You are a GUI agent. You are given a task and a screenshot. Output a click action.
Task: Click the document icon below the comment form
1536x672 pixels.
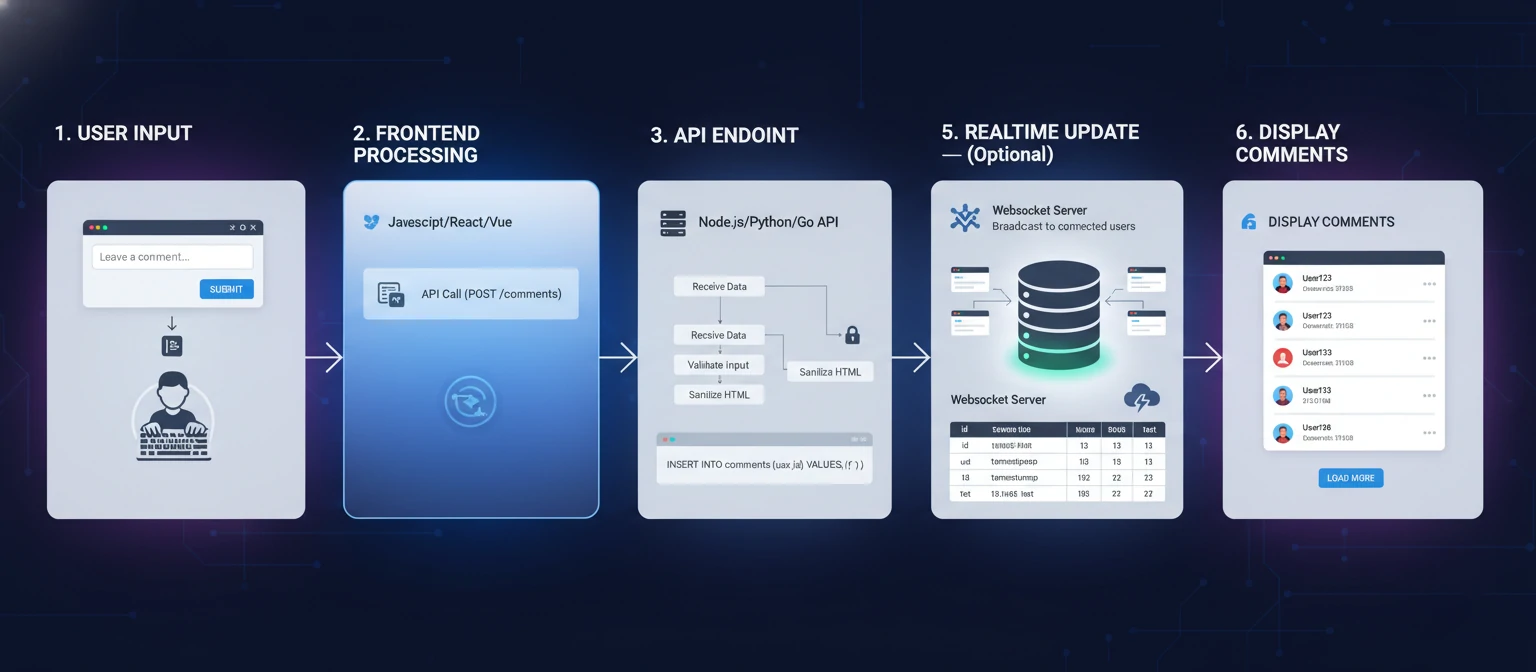(x=172, y=346)
